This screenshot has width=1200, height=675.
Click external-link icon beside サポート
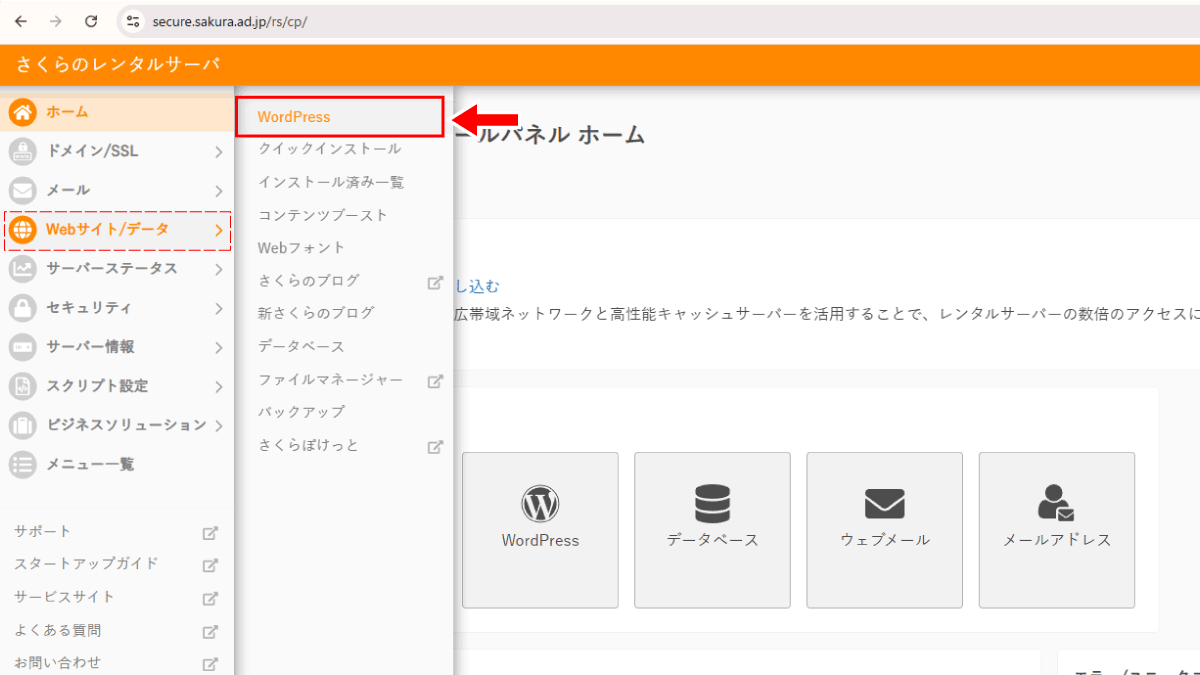coord(210,533)
